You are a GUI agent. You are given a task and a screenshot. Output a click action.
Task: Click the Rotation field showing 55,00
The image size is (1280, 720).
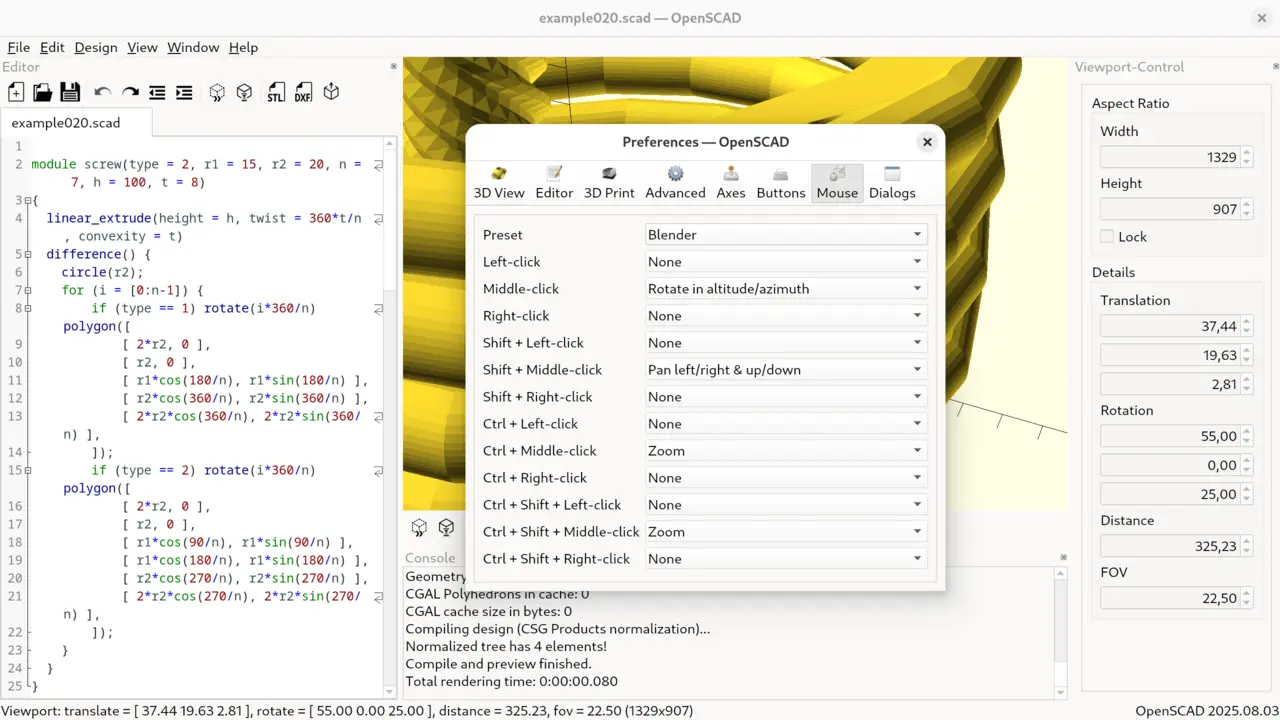[1176, 436]
